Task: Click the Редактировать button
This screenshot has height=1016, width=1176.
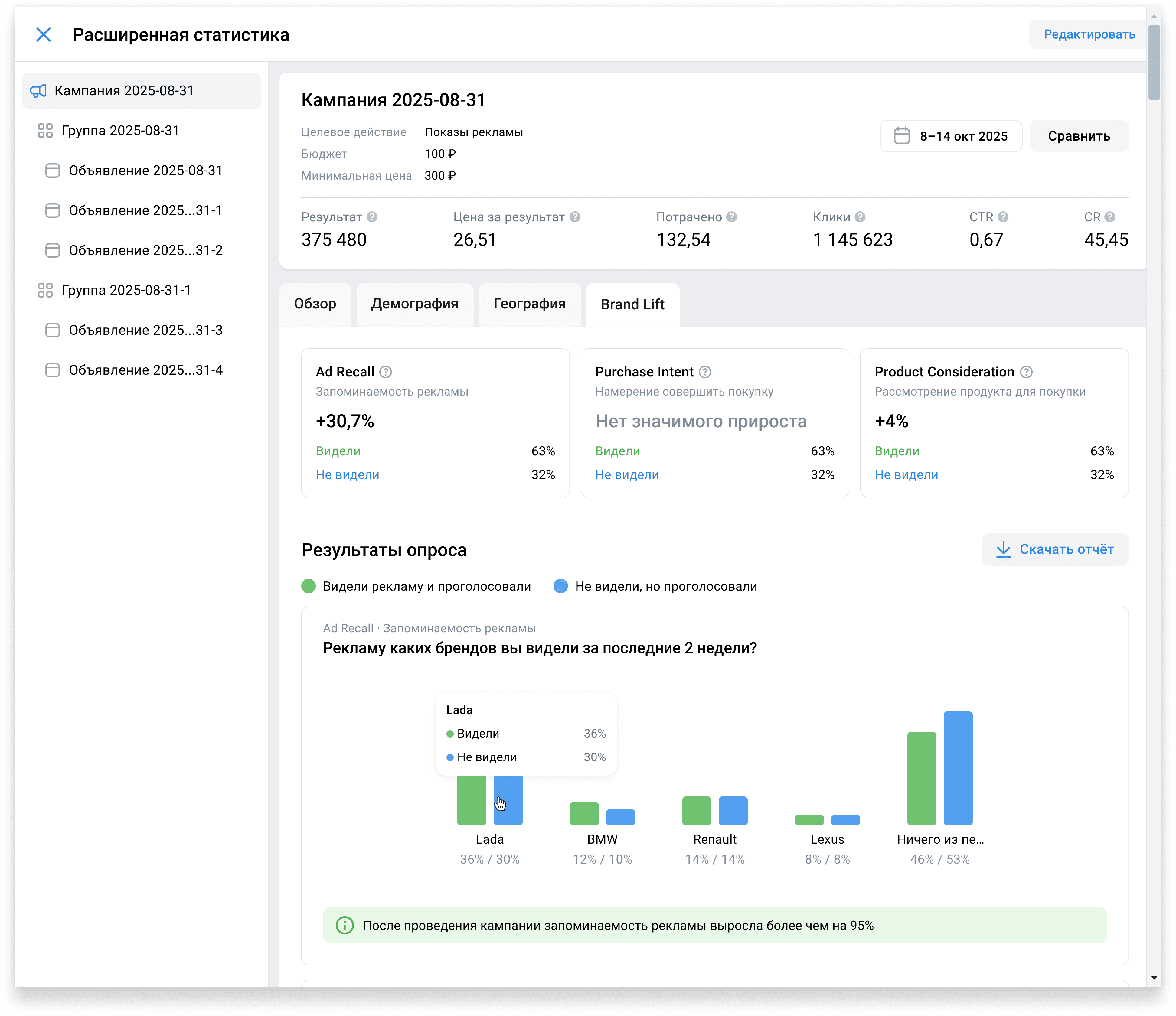Action: click(1089, 34)
